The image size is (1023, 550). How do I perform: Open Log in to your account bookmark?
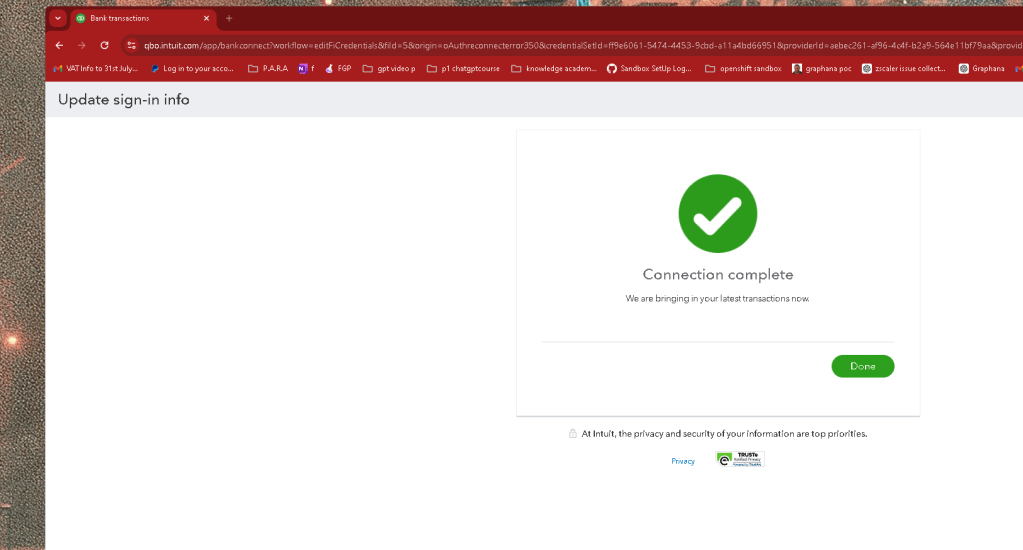tap(192, 69)
